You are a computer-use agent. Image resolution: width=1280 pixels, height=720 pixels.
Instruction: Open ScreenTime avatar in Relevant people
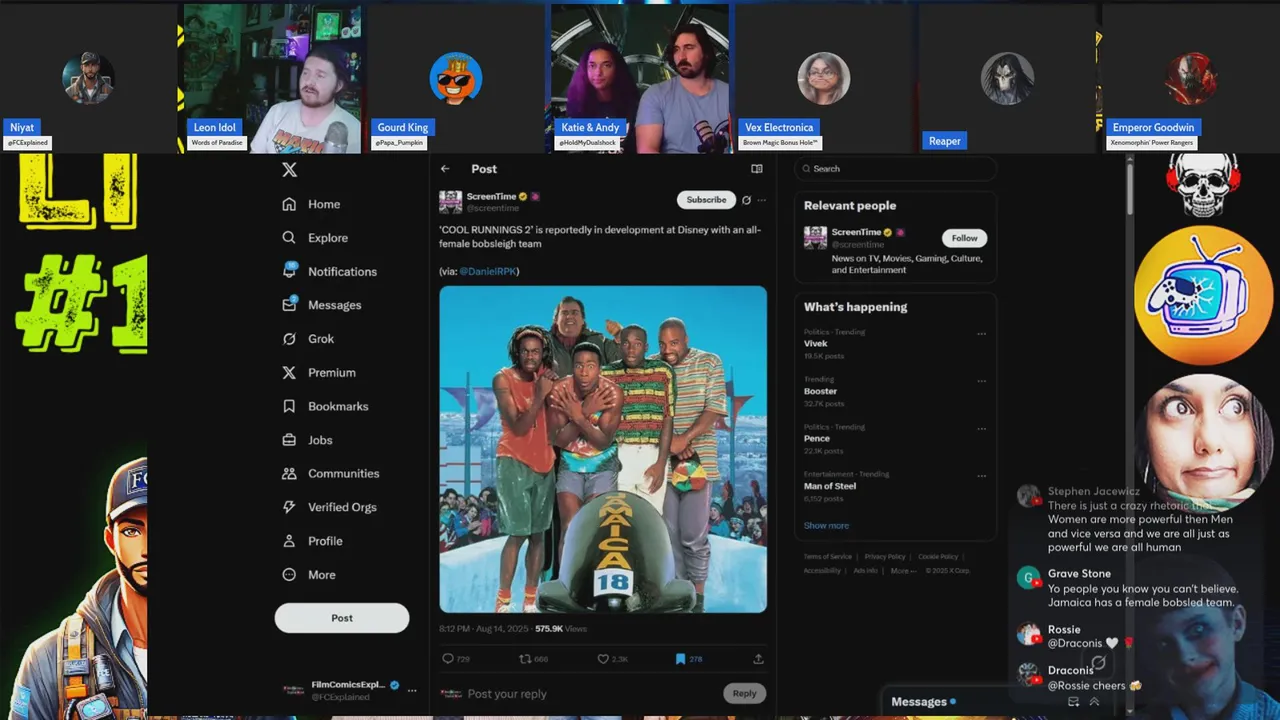pyautogui.click(x=815, y=238)
